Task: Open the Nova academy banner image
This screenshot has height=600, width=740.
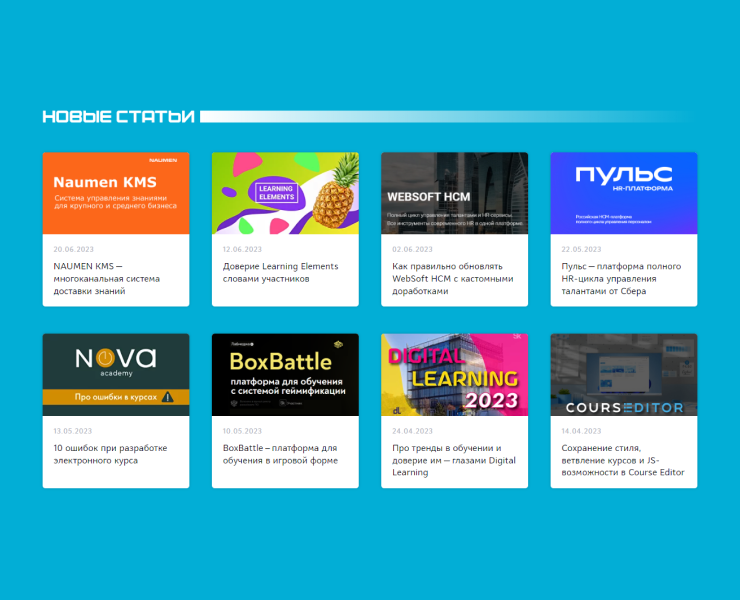Action: [115, 374]
